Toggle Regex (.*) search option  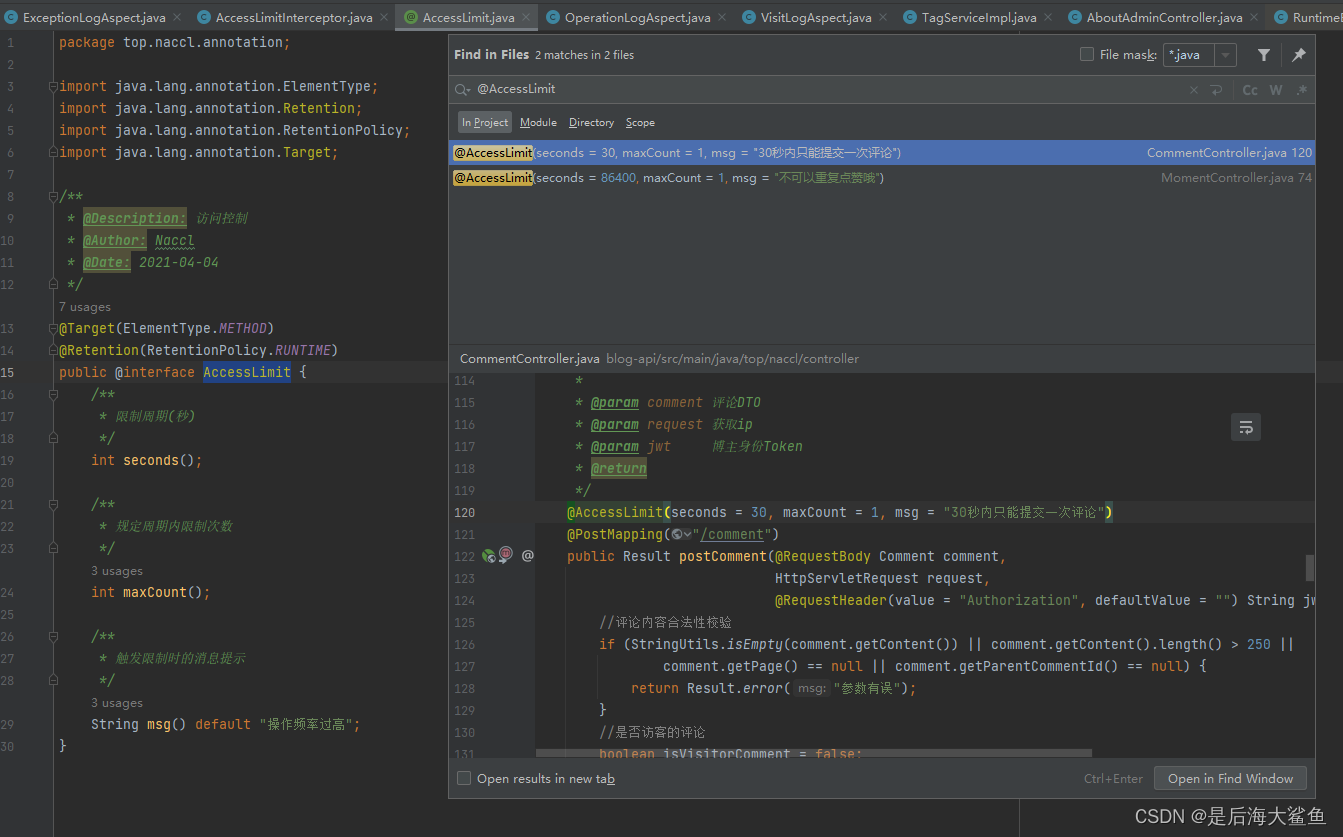(1301, 90)
